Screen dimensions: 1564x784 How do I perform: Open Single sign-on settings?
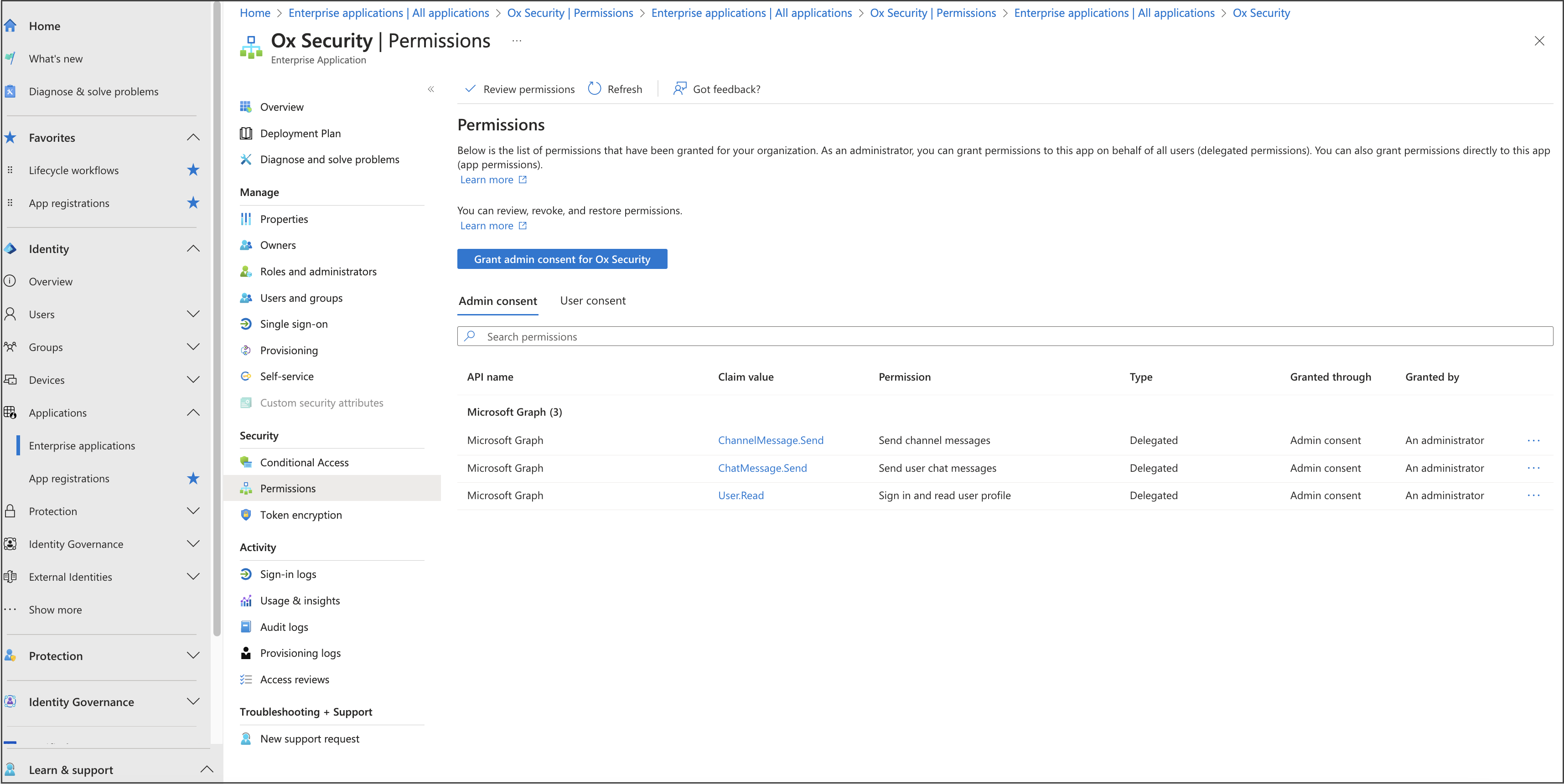pyautogui.click(x=293, y=324)
